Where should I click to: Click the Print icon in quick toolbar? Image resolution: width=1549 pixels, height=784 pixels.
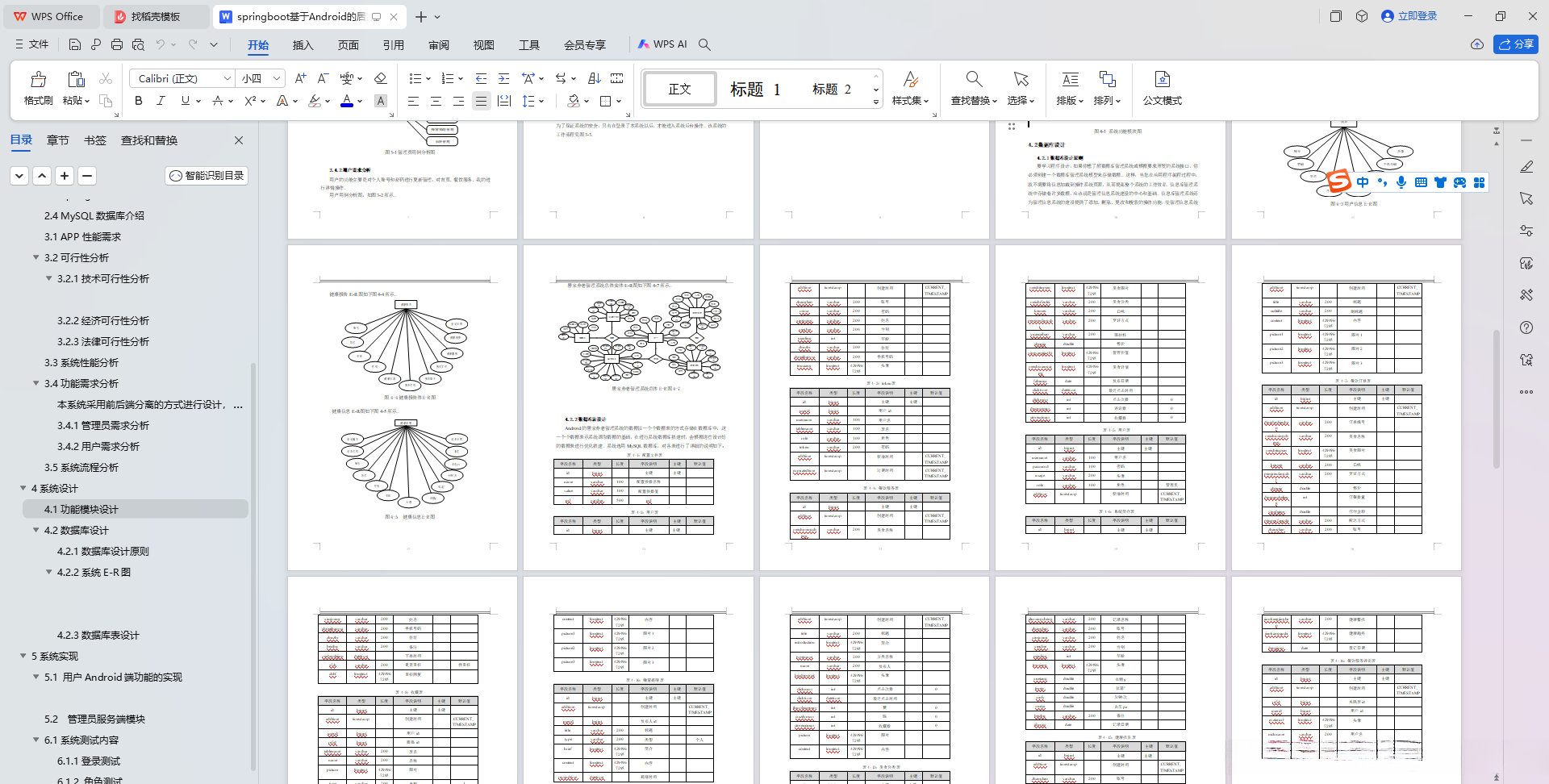point(117,44)
